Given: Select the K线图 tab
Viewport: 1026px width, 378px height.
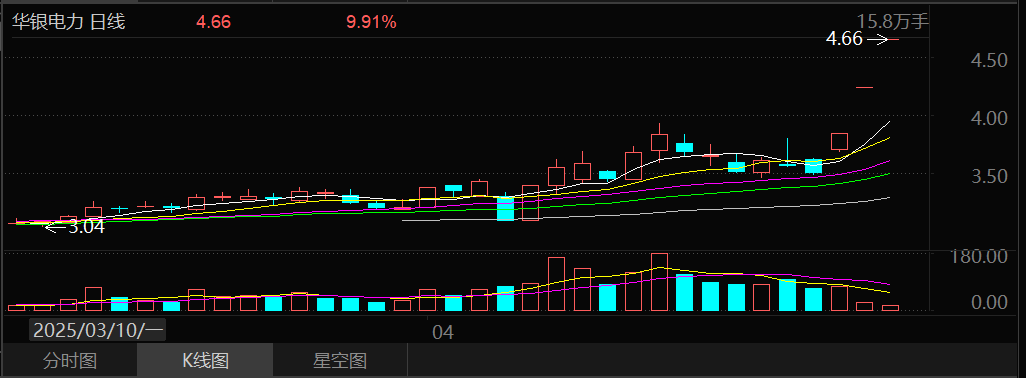Looking at the screenshot, I should (x=205, y=360).
